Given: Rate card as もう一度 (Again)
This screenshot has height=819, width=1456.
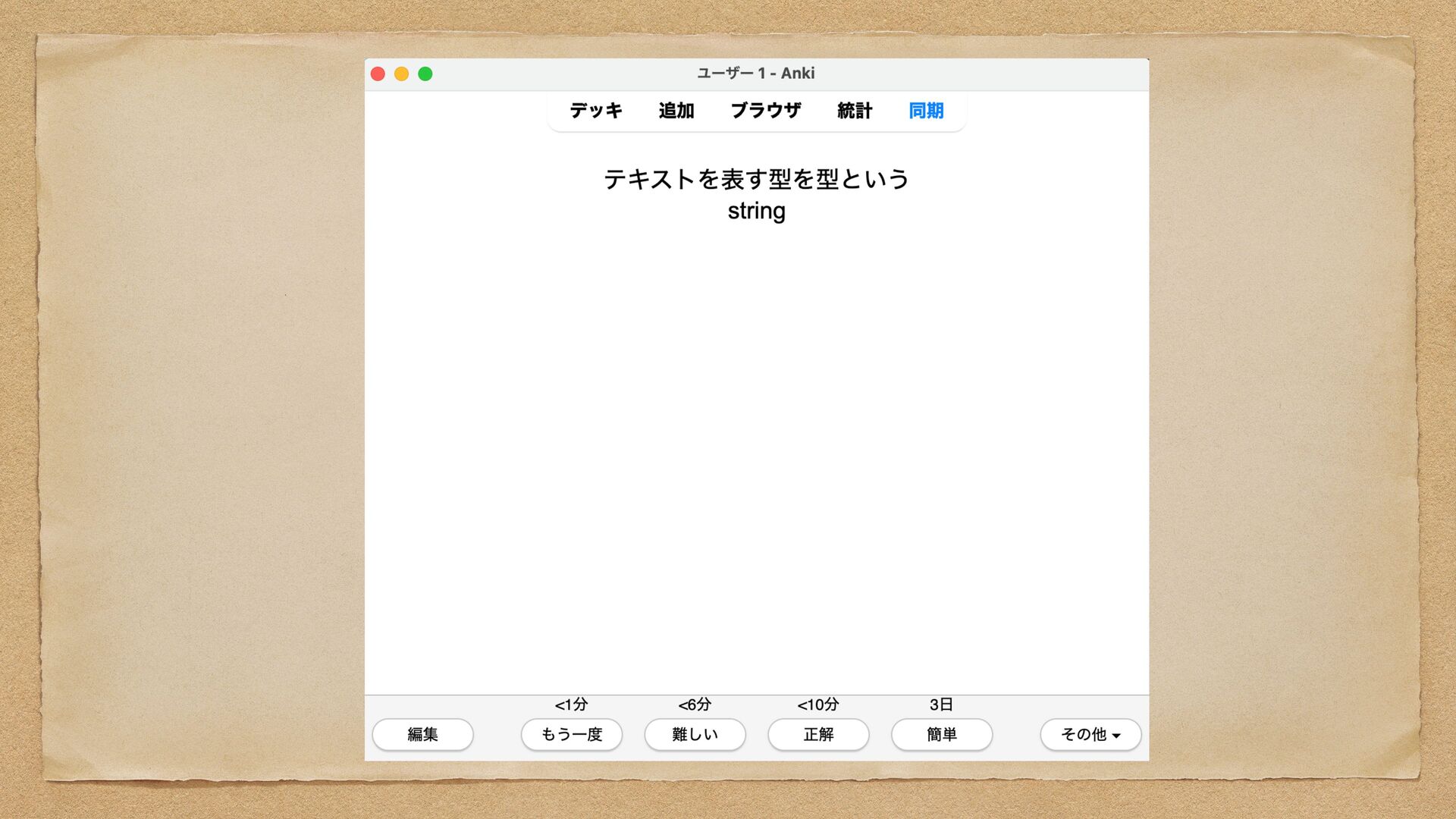Looking at the screenshot, I should pos(572,734).
